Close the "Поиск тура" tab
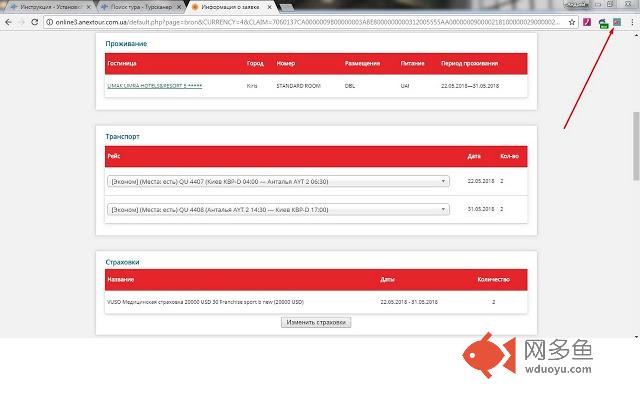640x400 pixels. coord(179,7)
